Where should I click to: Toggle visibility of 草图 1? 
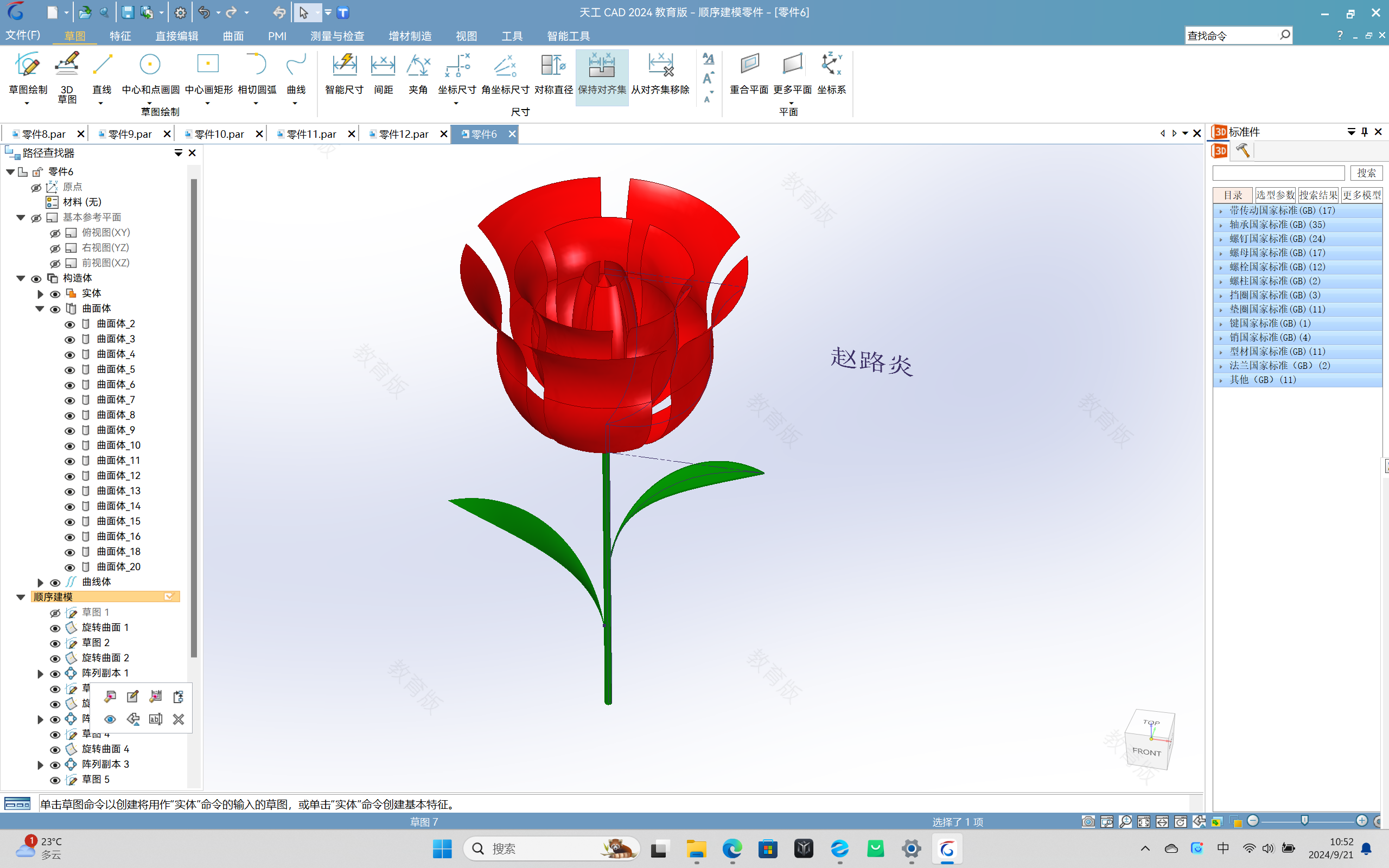click(x=55, y=613)
